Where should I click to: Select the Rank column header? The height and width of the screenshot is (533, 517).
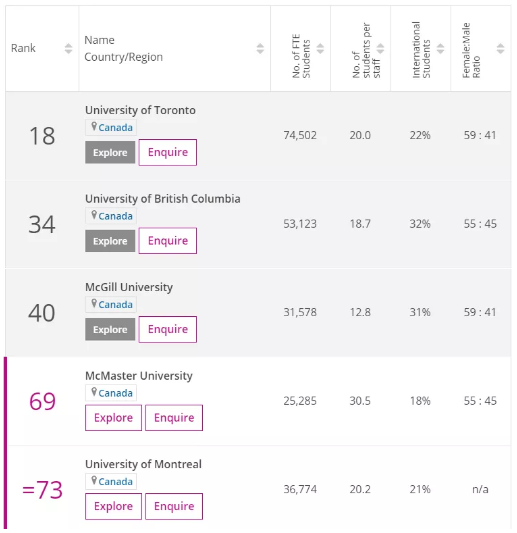[x=23, y=48]
